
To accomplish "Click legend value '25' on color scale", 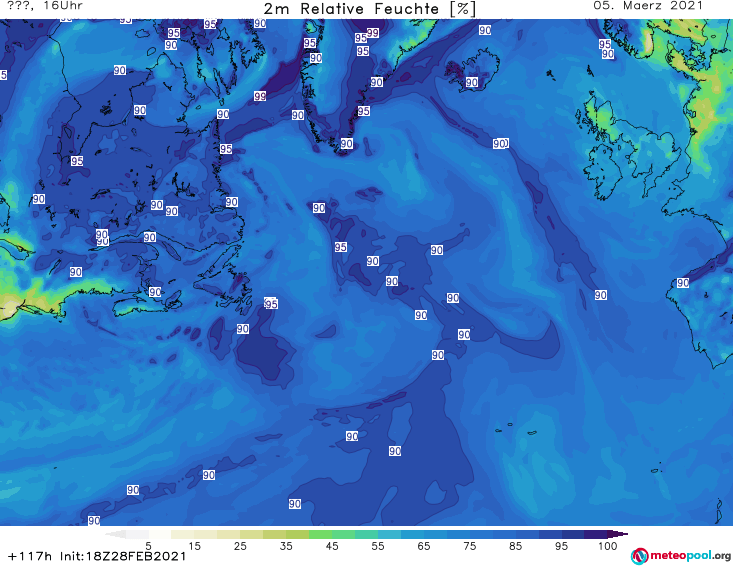I will pyautogui.click(x=240, y=546).
